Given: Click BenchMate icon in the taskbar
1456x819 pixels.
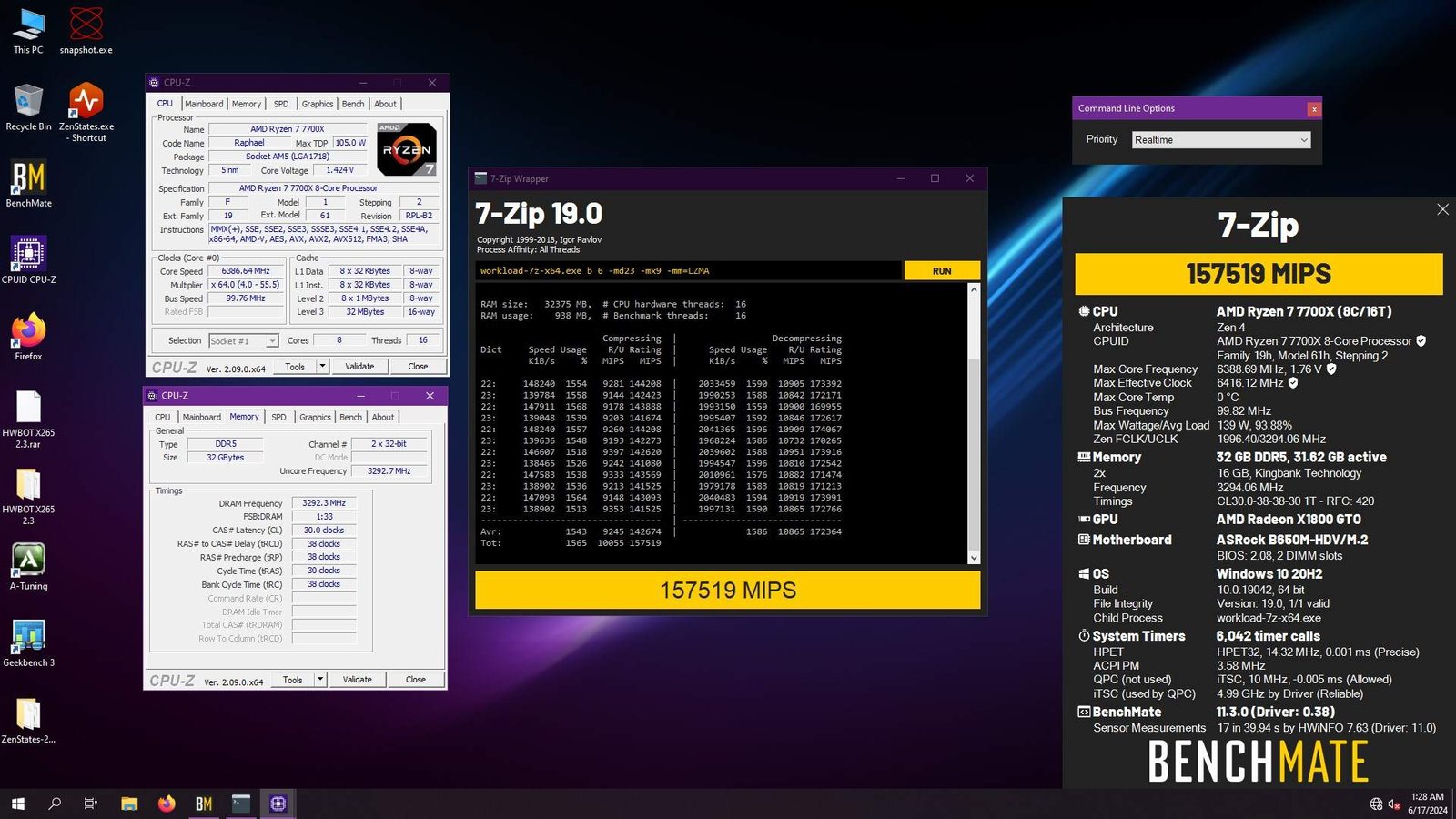Looking at the screenshot, I should 204,804.
